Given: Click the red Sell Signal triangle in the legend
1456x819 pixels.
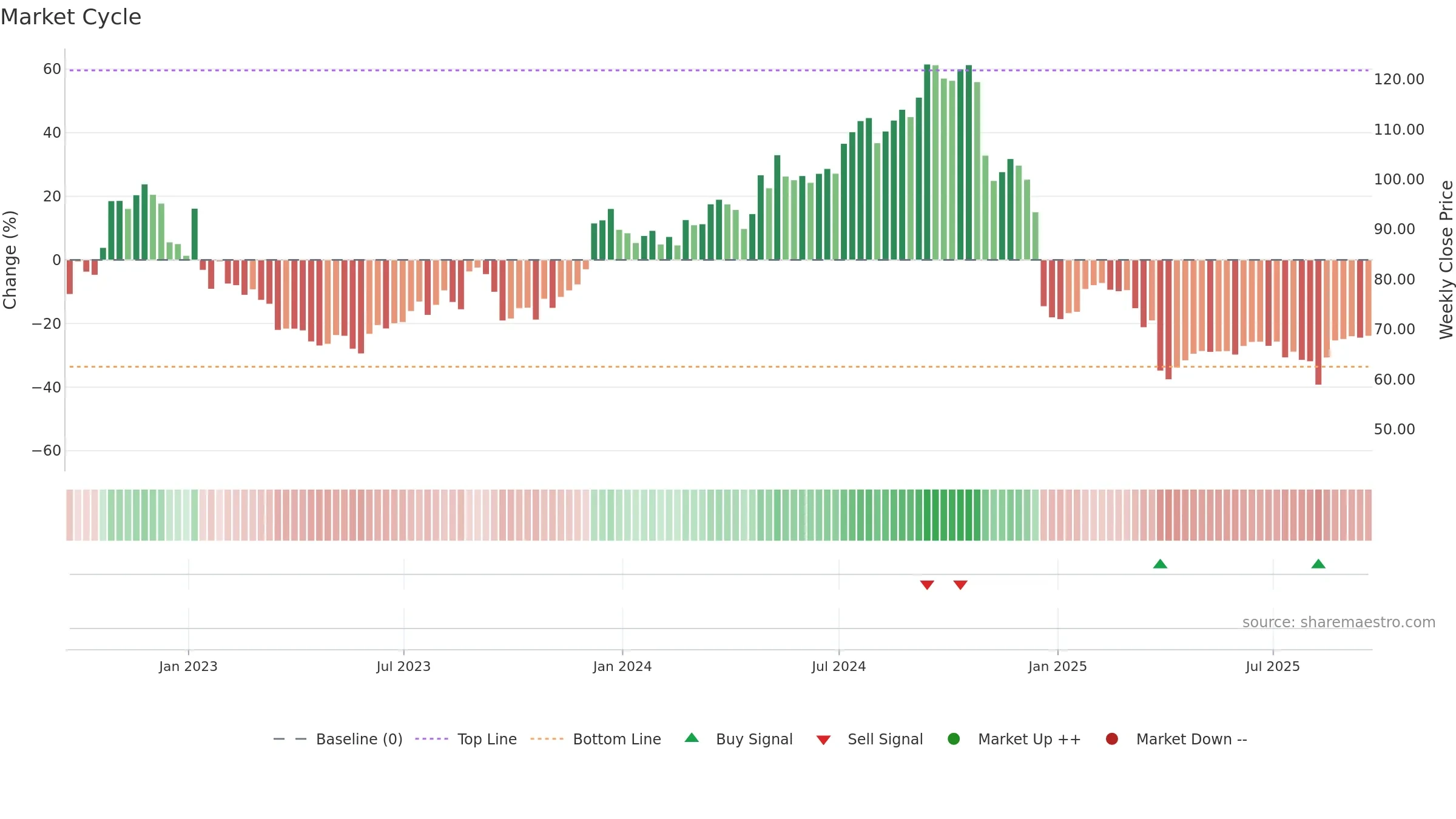Looking at the screenshot, I should point(823,740).
